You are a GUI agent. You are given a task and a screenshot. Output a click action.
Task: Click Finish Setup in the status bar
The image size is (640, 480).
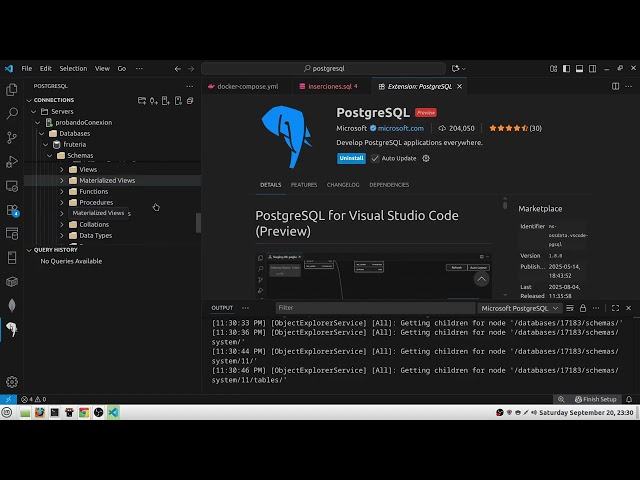[596, 399]
